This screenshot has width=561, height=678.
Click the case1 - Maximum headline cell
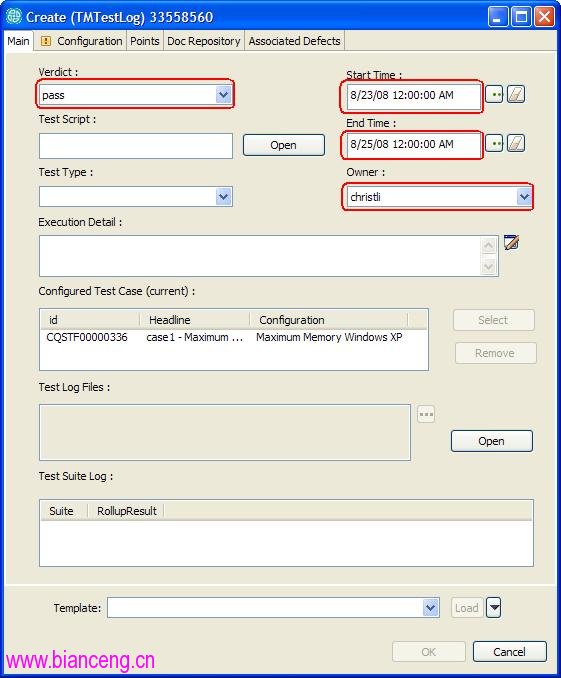(195, 337)
